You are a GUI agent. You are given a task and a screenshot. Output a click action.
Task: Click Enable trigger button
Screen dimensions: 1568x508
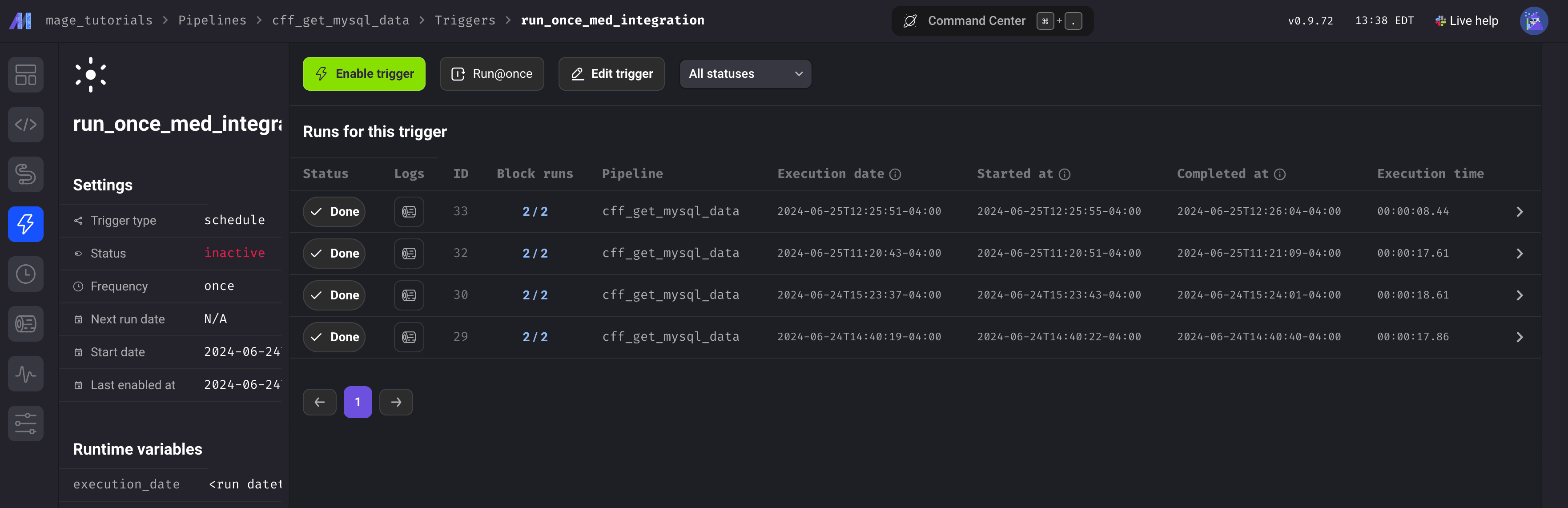[x=364, y=74]
